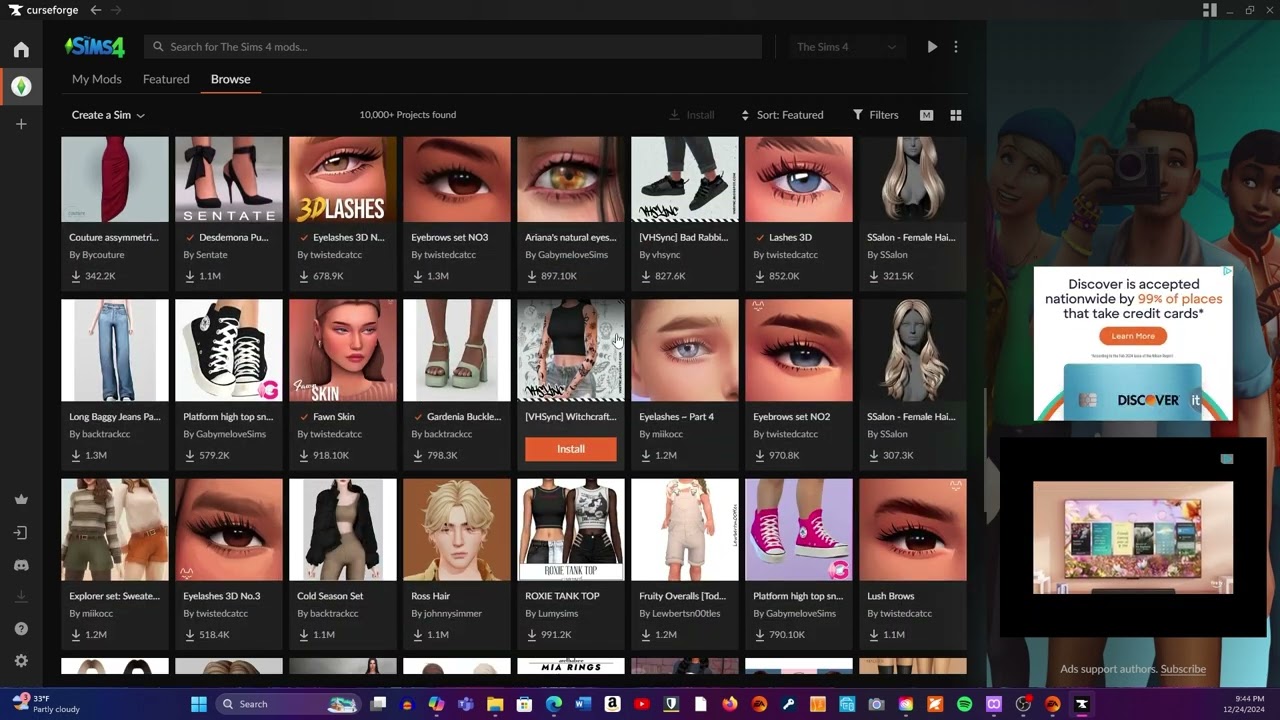This screenshot has height=720, width=1280.
Task: Open the three-dot more options menu
Action: click(x=956, y=47)
